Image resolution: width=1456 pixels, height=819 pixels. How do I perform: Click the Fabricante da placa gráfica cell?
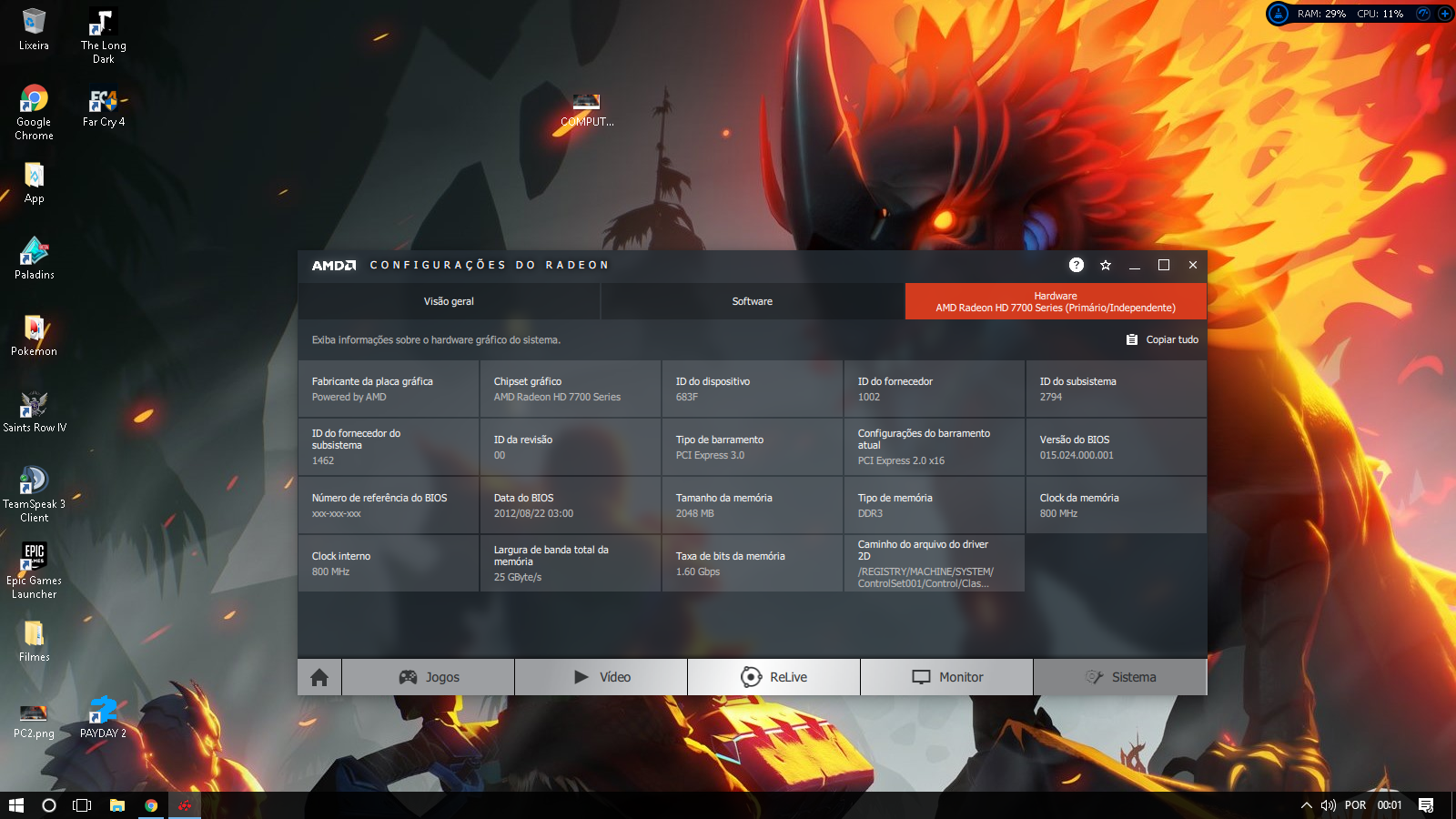(x=389, y=389)
